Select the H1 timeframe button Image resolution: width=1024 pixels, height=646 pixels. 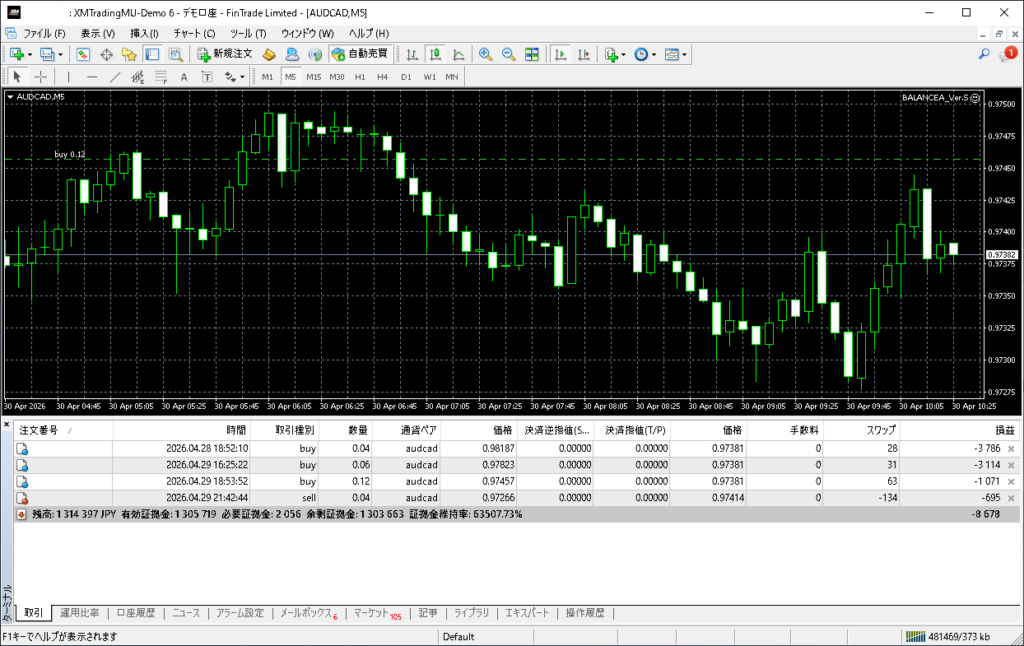pyautogui.click(x=360, y=76)
